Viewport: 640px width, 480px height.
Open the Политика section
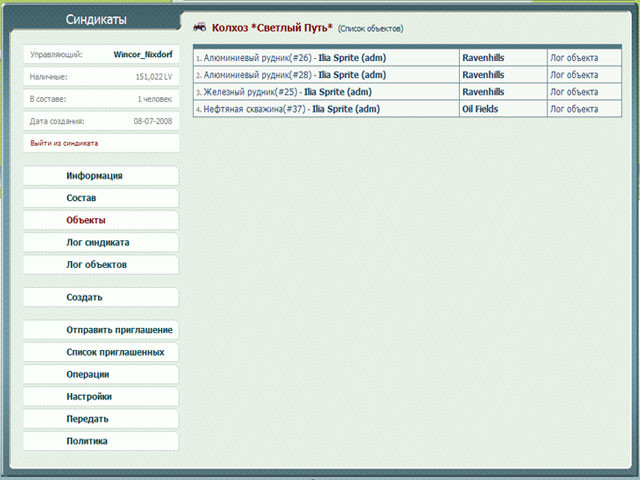101,441
